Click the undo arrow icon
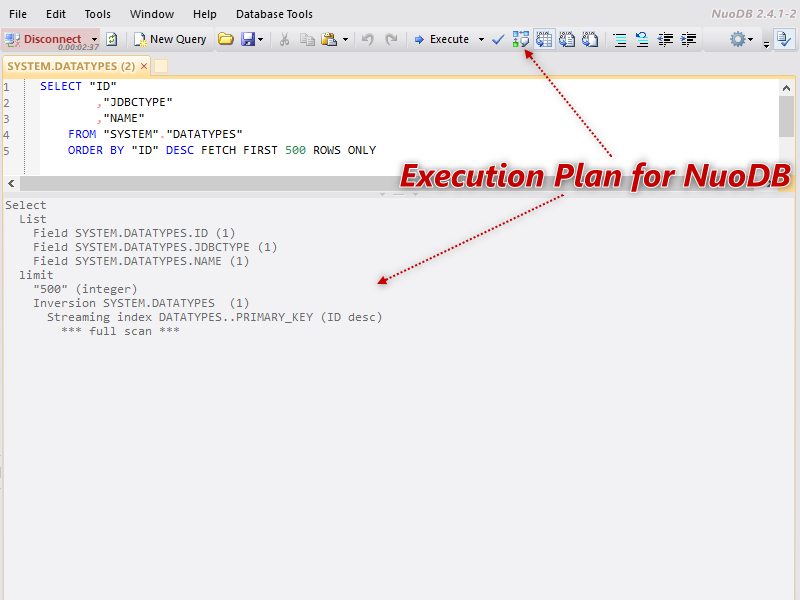800x600 pixels. (368, 39)
